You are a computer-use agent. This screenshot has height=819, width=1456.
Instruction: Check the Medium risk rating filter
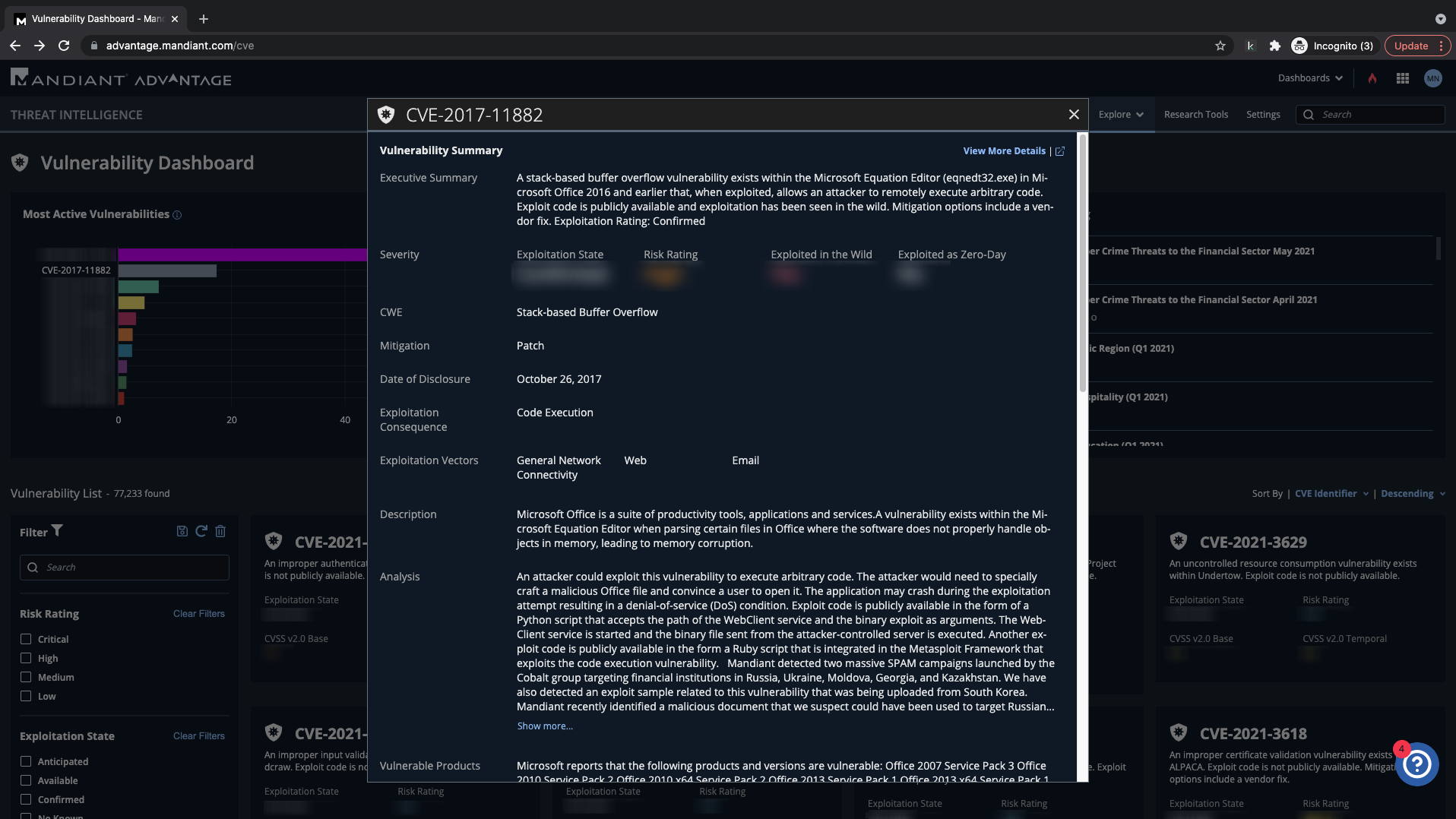click(x=26, y=677)
